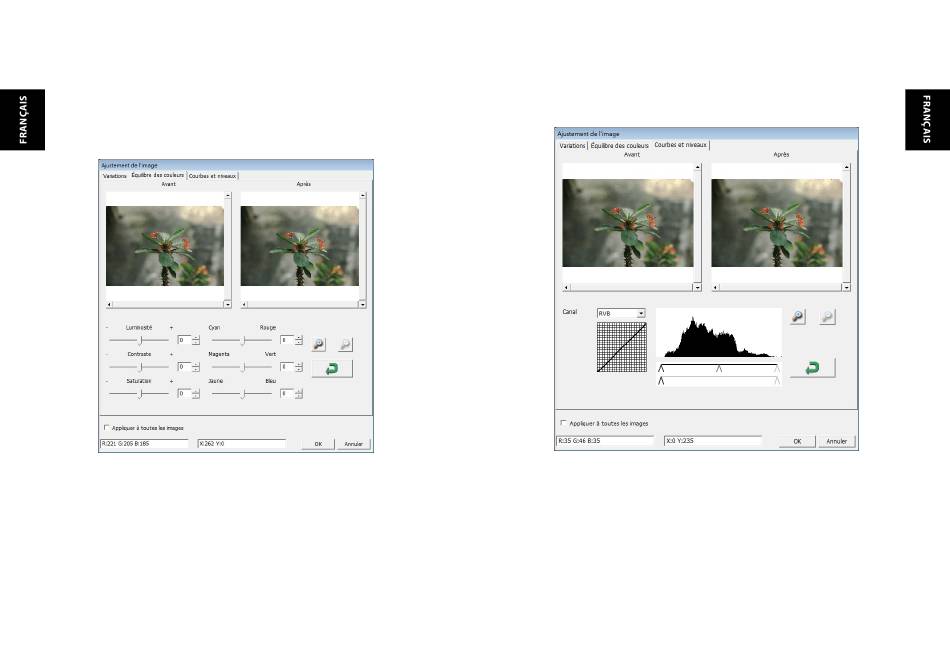Click the zoom-in magnifier in the left dialog
Image resolution: width=950 pixels, height=669 pixels.
[x=319, y=345]
